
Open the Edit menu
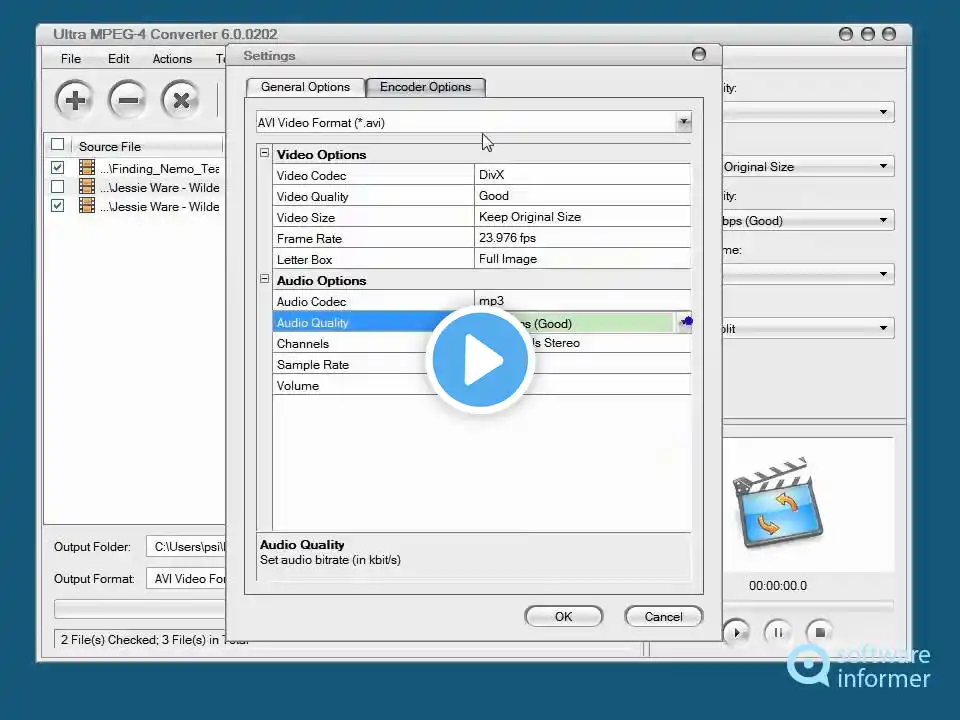pyautogui.click(x=119, y=59)
